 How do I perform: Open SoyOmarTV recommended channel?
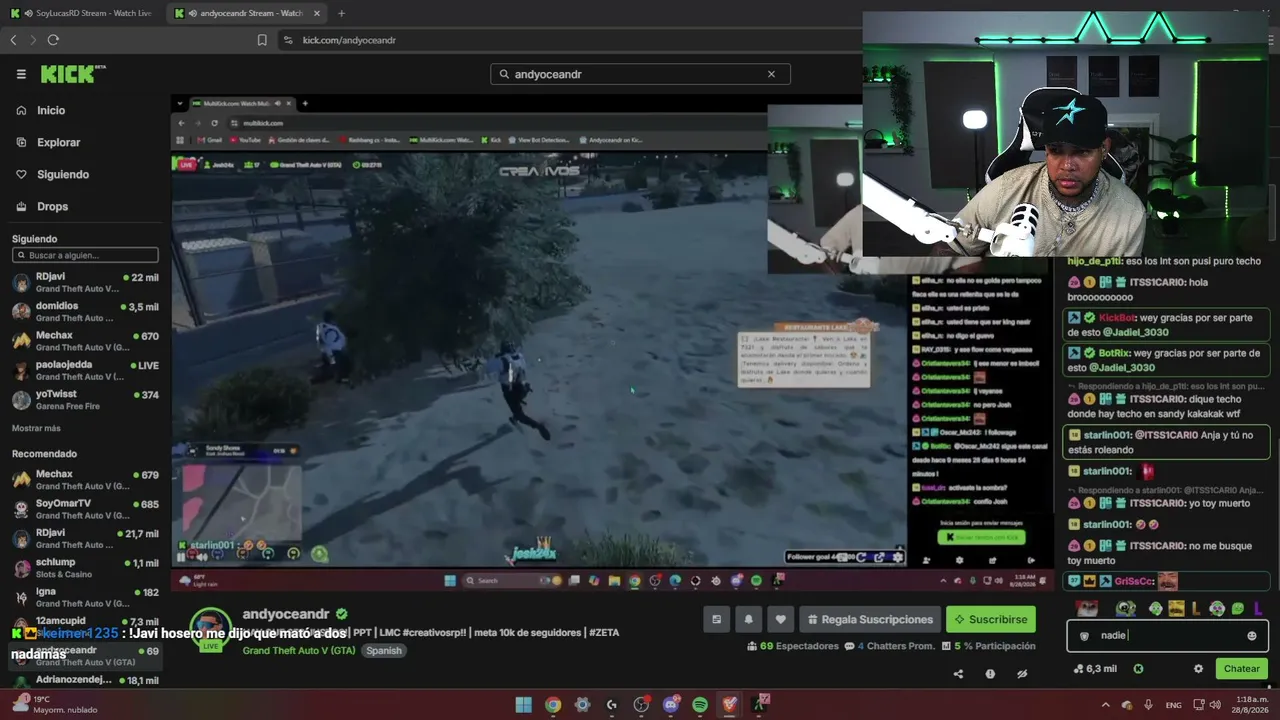(x=85, y=510)
